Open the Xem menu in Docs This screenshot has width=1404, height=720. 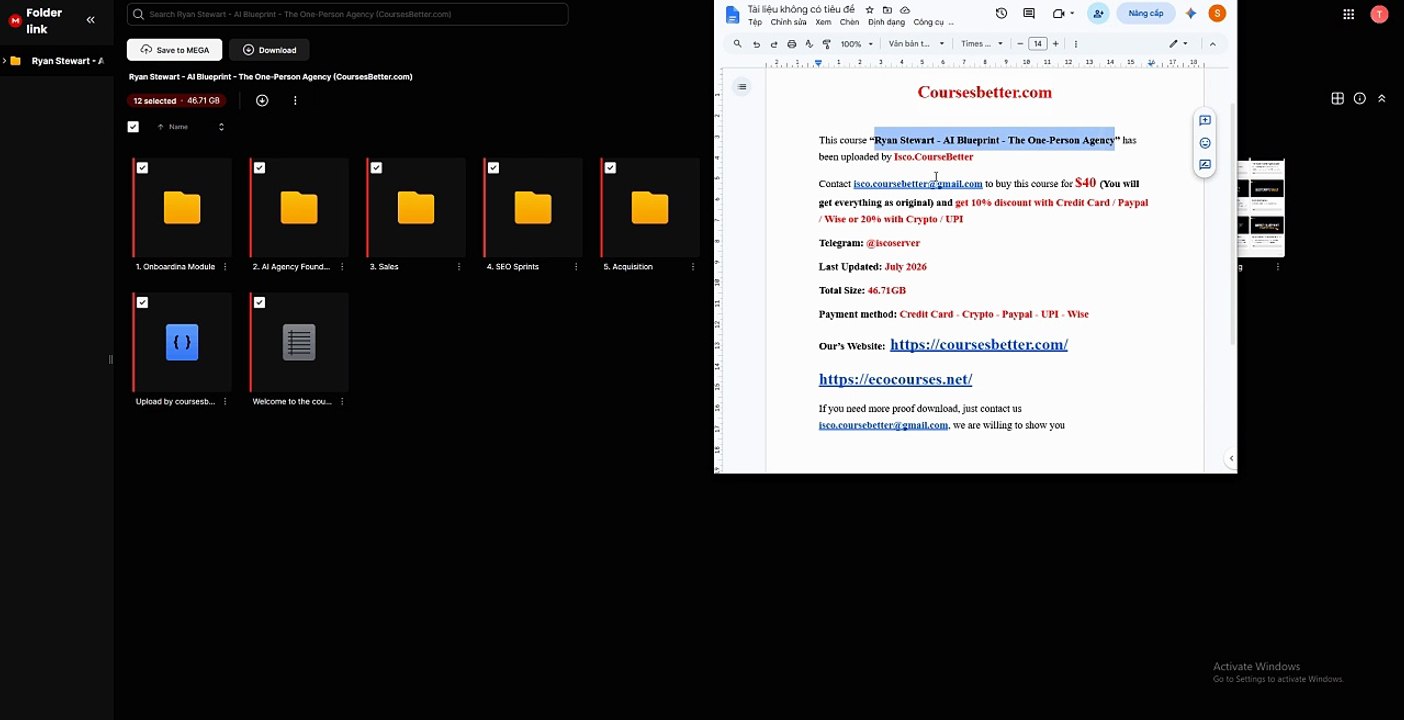click(823, 22)
